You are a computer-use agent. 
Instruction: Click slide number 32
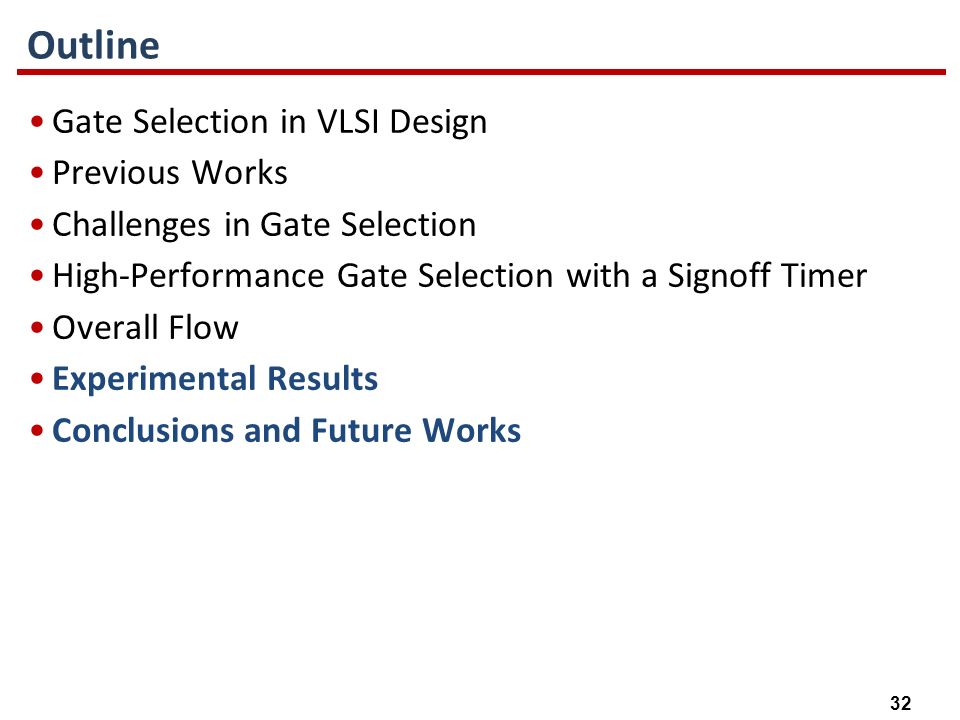(901, 703)
